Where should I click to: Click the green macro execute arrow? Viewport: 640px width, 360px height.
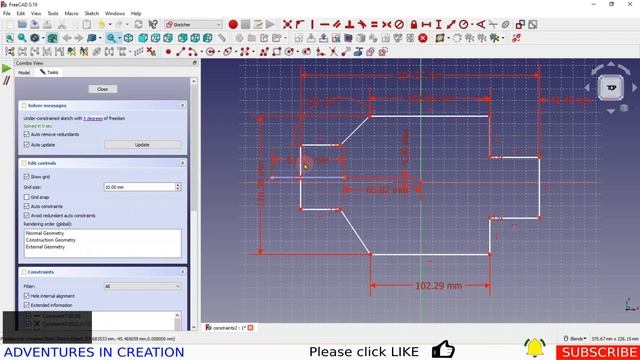pyautogui.click(x=6, y=68)
